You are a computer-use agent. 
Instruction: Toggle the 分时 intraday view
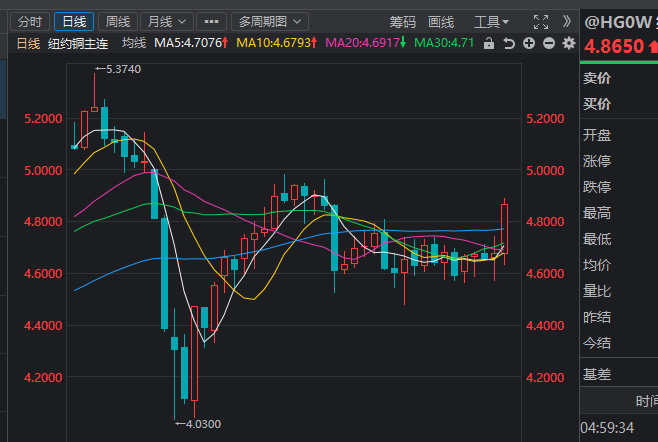tap(30, 21)
